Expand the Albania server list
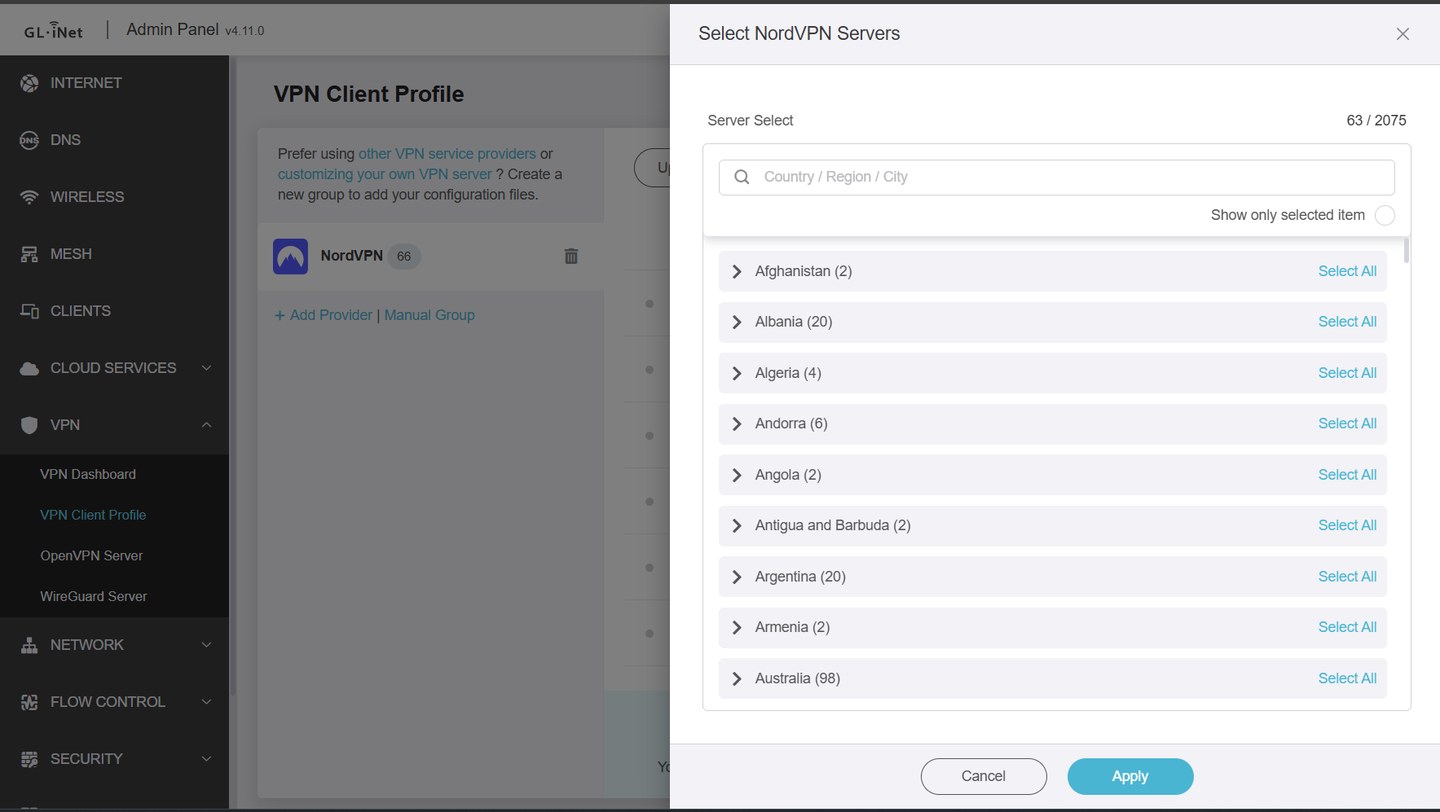The width and height of the screenshot is (1440, 812). pos(737,322)
